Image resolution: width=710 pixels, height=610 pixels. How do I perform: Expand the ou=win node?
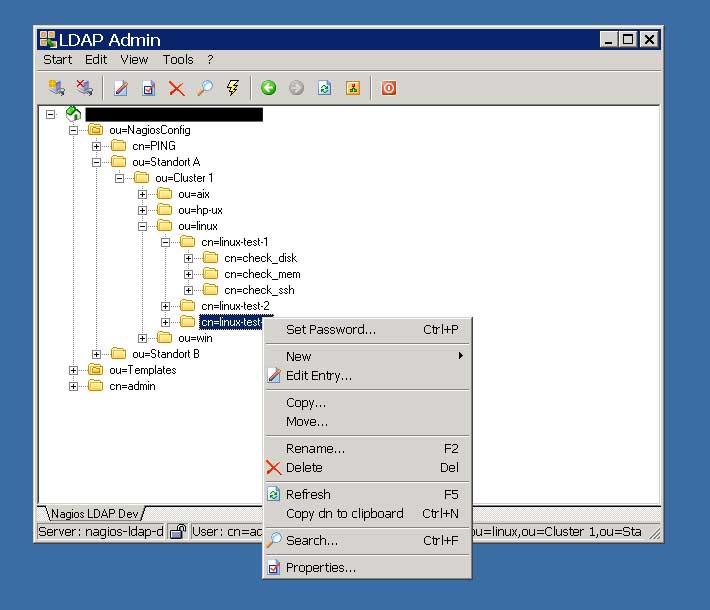(x=142, y=338)
